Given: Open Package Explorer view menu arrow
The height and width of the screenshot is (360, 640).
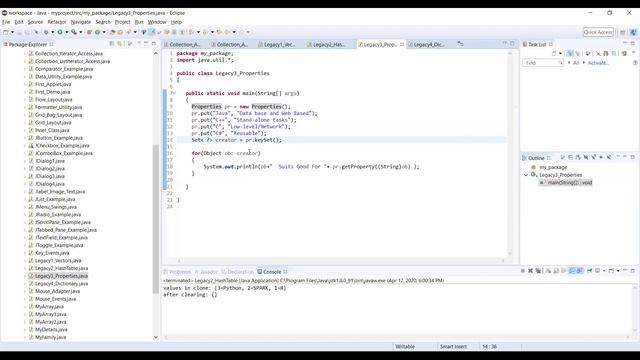Looking at the screenshot, I should 138,43.
